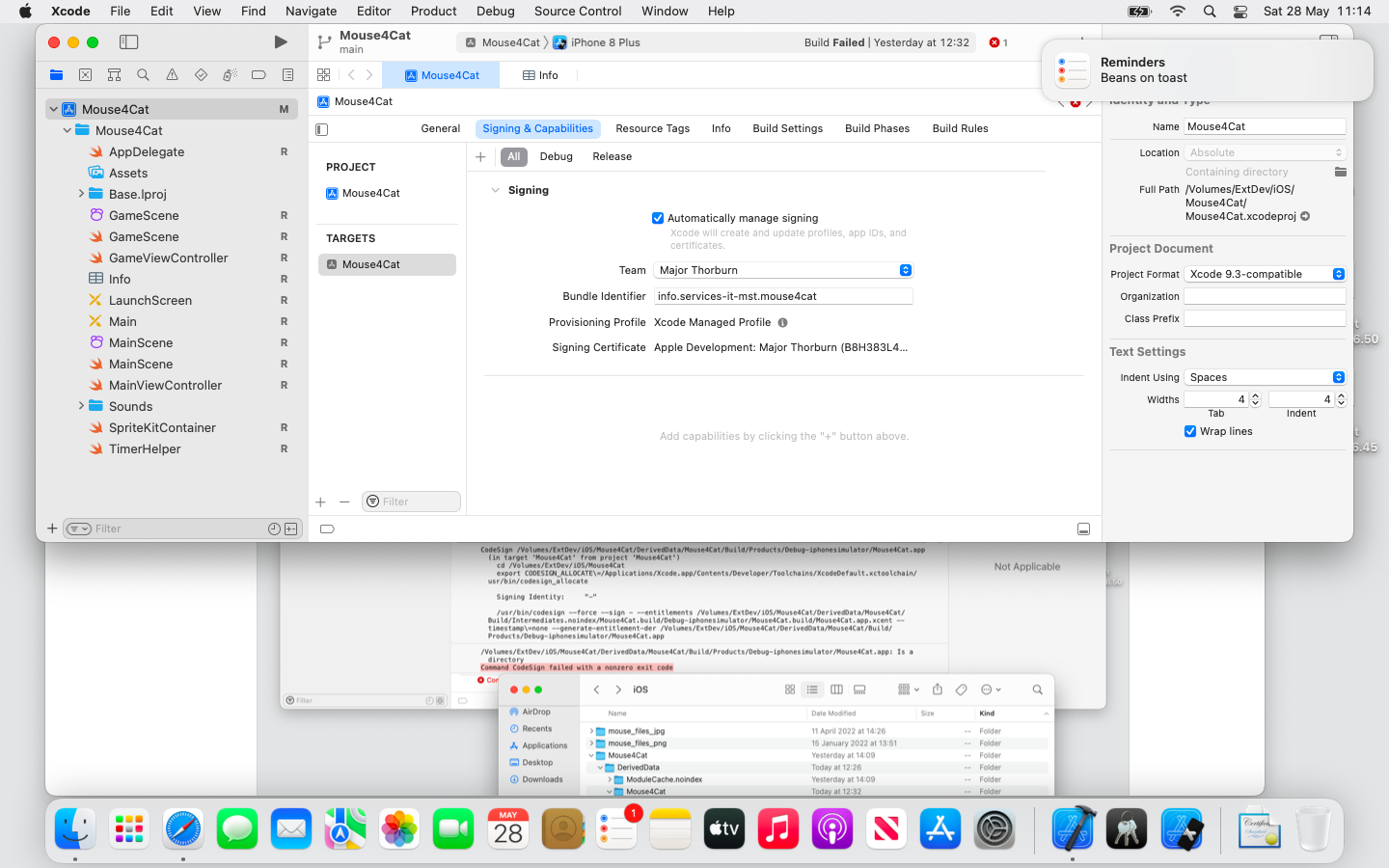This screenshot has width=1389, height=868.
Task: Open the Find navigator magnifier icon
Action: (143, 75)
